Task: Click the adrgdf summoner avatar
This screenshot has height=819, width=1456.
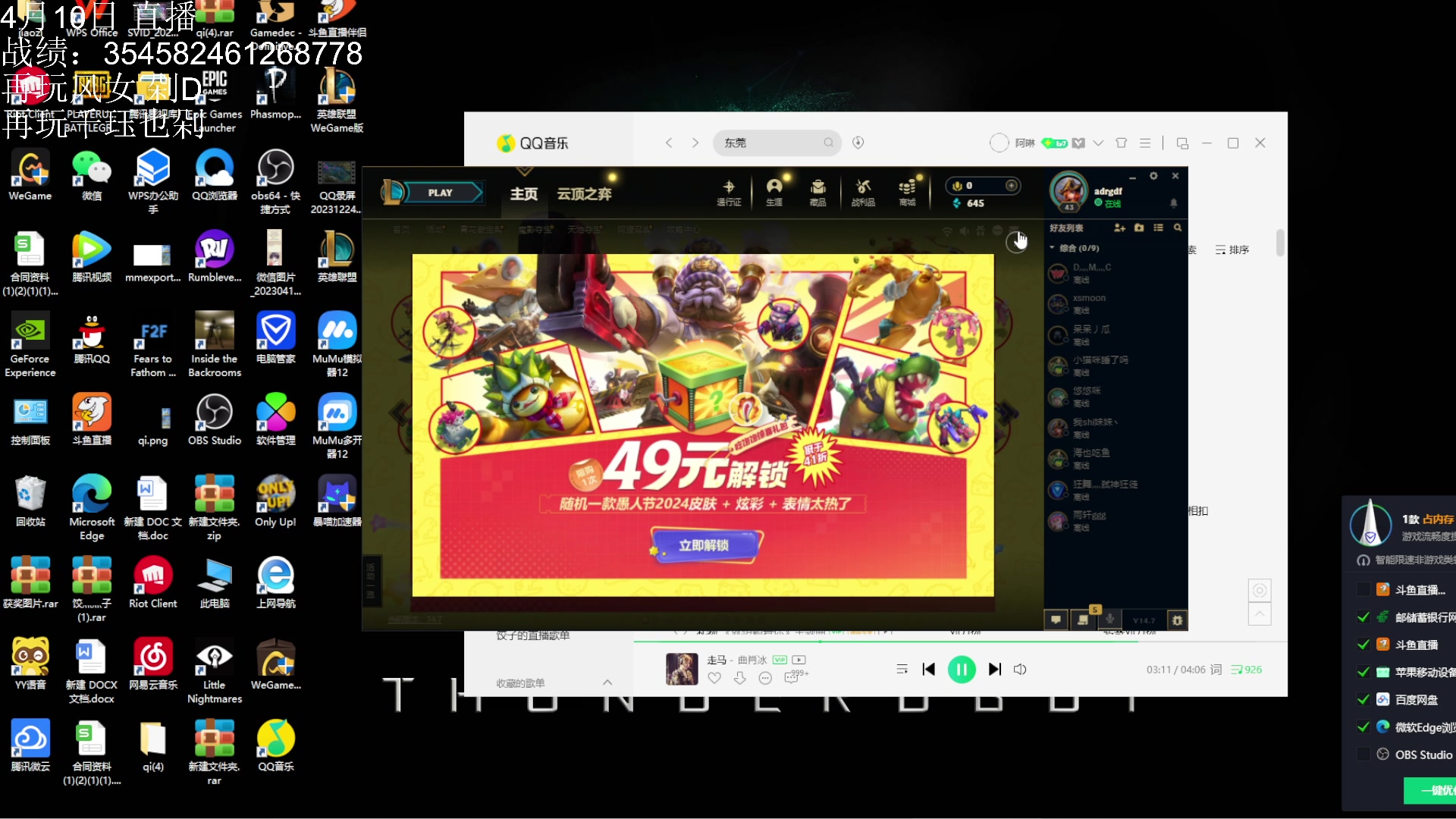Action: tap(1068, 191)
